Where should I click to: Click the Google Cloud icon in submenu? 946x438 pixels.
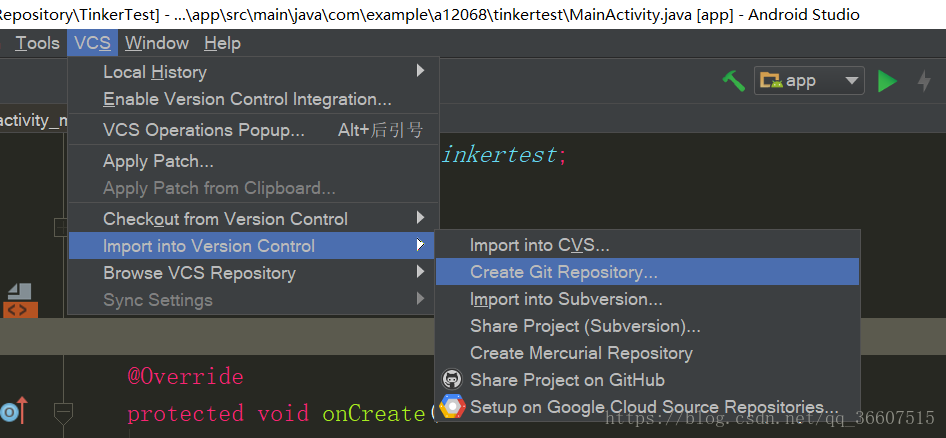(x=452, y=407)
